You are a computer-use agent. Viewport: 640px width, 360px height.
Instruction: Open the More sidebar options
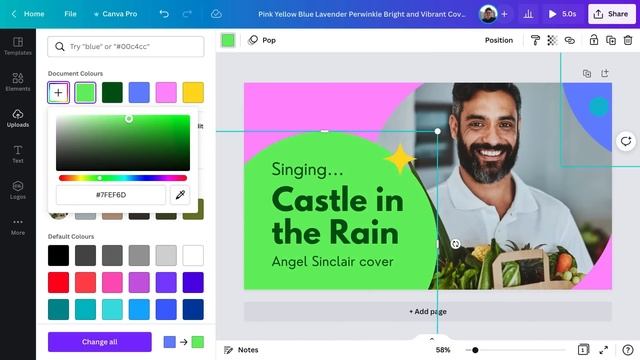(18, 226)
